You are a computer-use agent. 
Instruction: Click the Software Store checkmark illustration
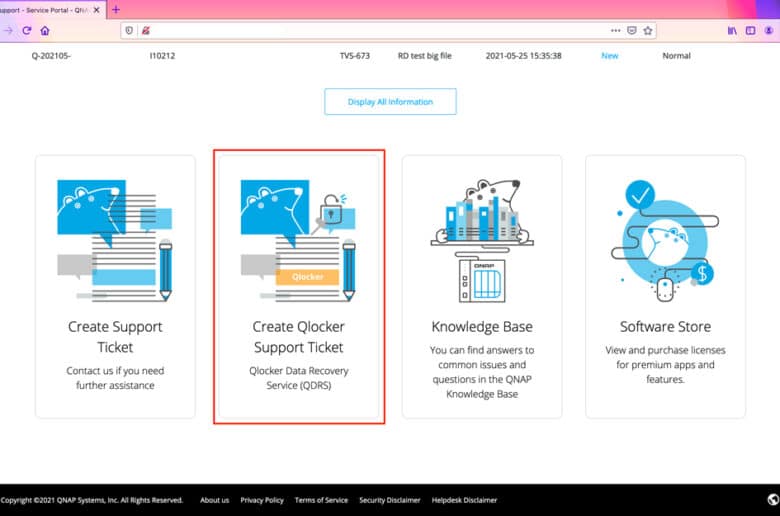coord(665,240)
